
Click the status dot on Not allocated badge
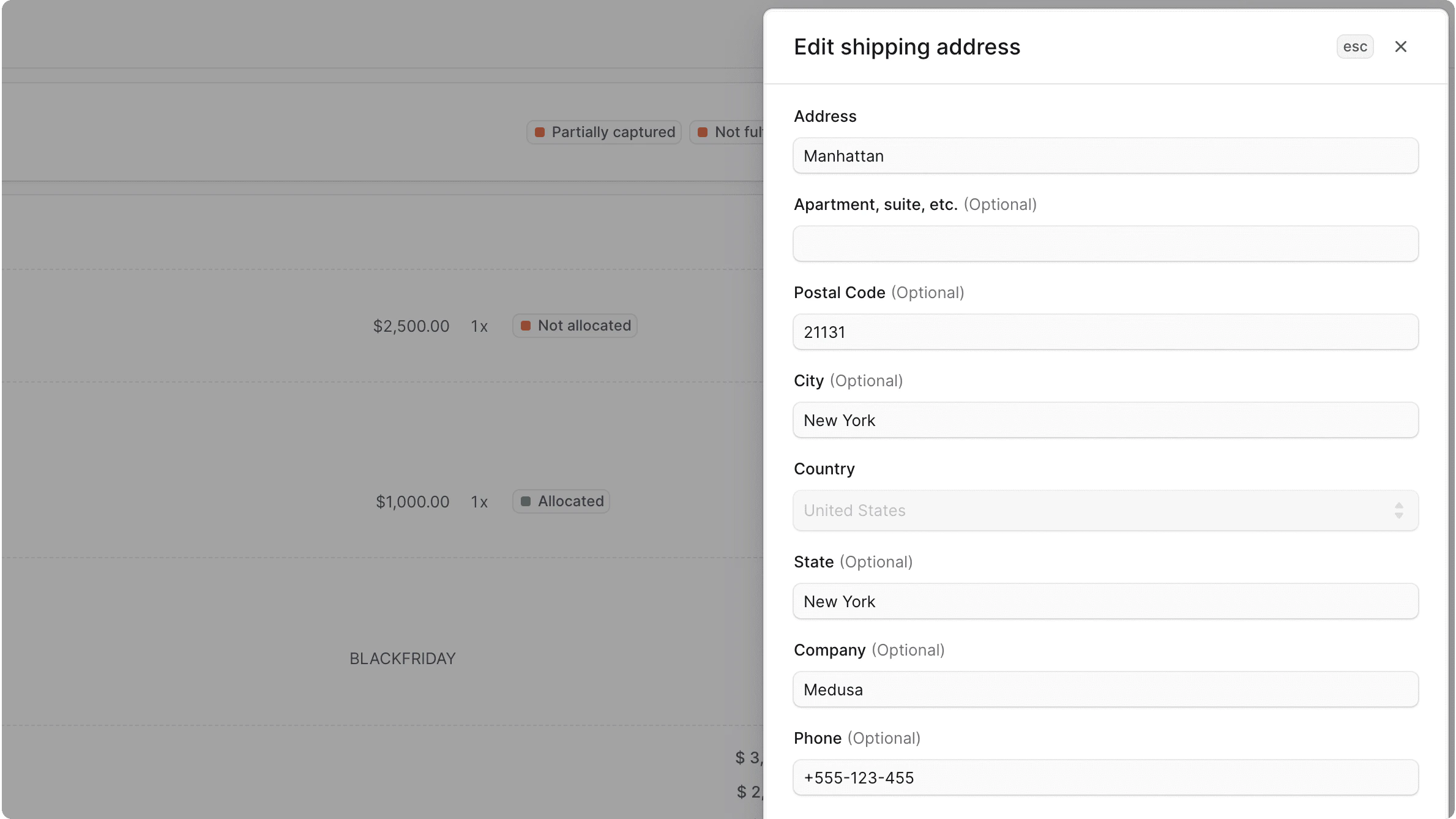point(526,325)
